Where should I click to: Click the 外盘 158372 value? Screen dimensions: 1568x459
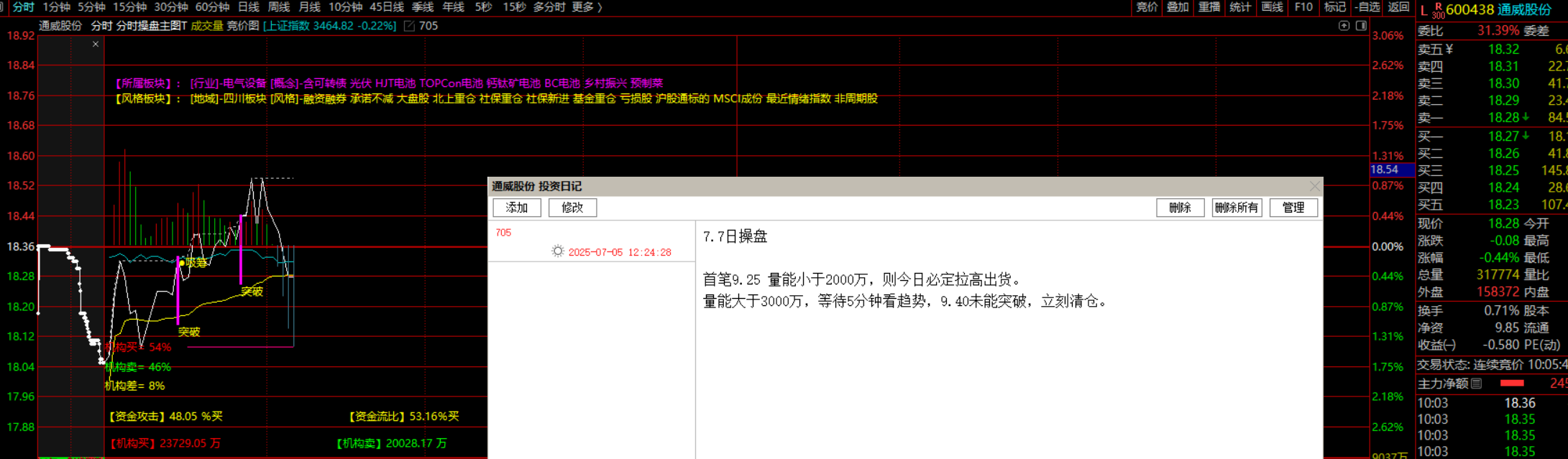point(1497,292)
